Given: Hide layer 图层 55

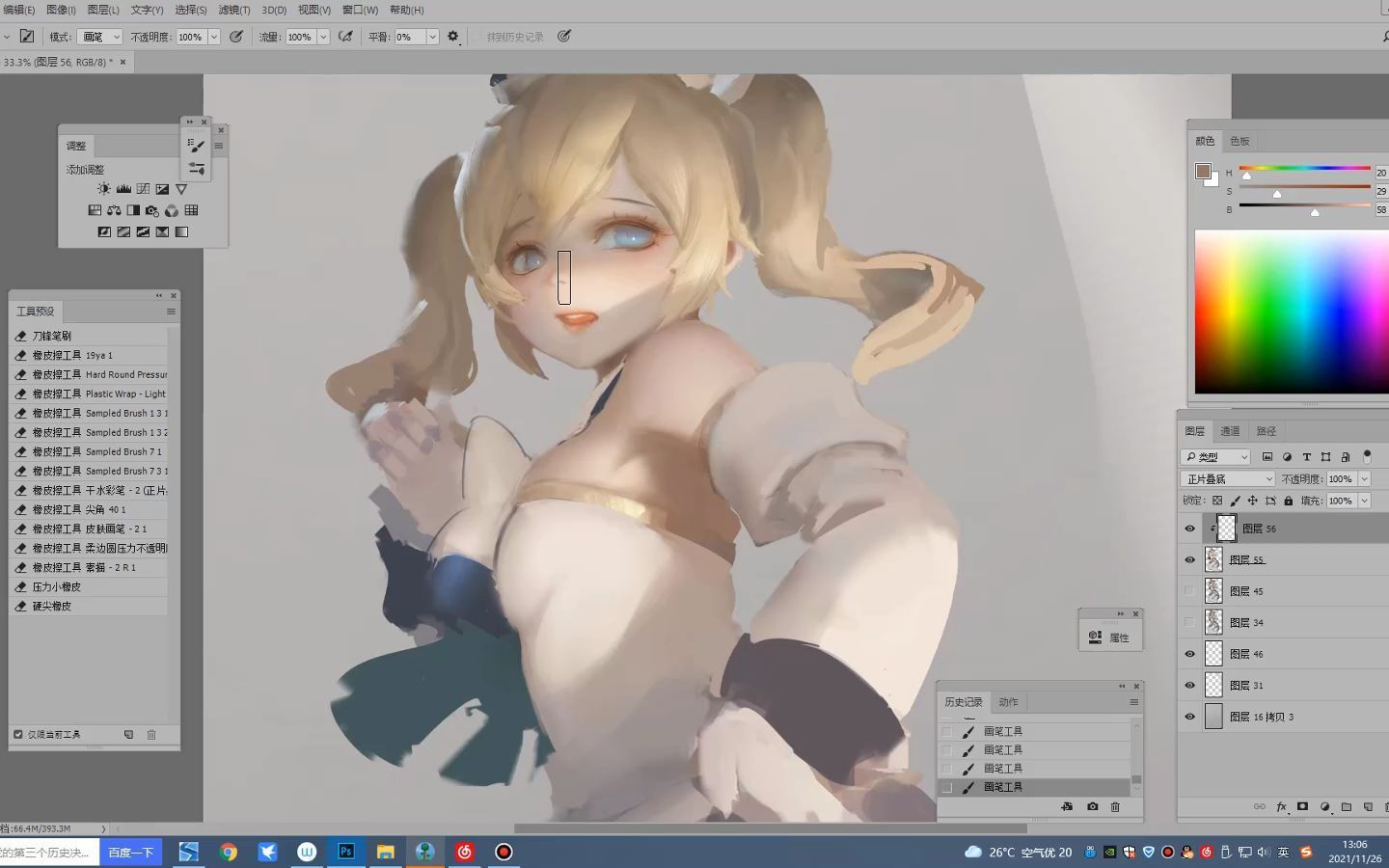Looking at the screenshot, I should [x=1189, y=559].
